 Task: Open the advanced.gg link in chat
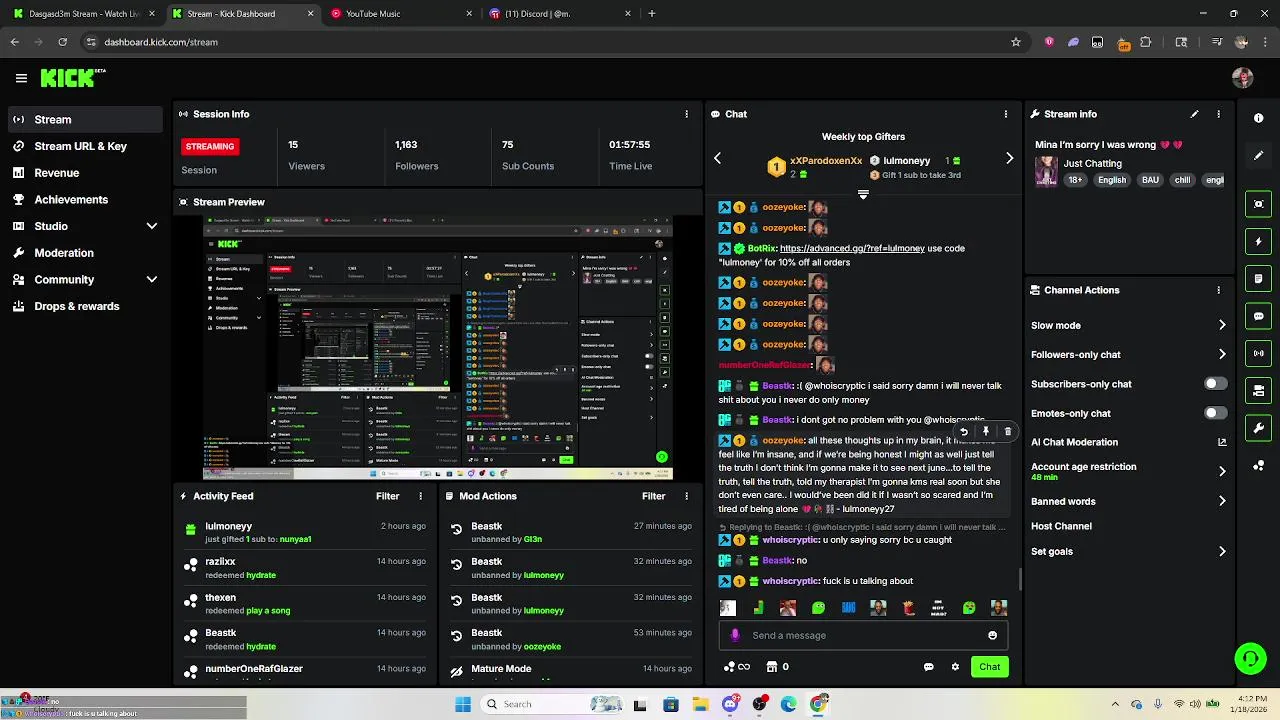tap(852, 248)
